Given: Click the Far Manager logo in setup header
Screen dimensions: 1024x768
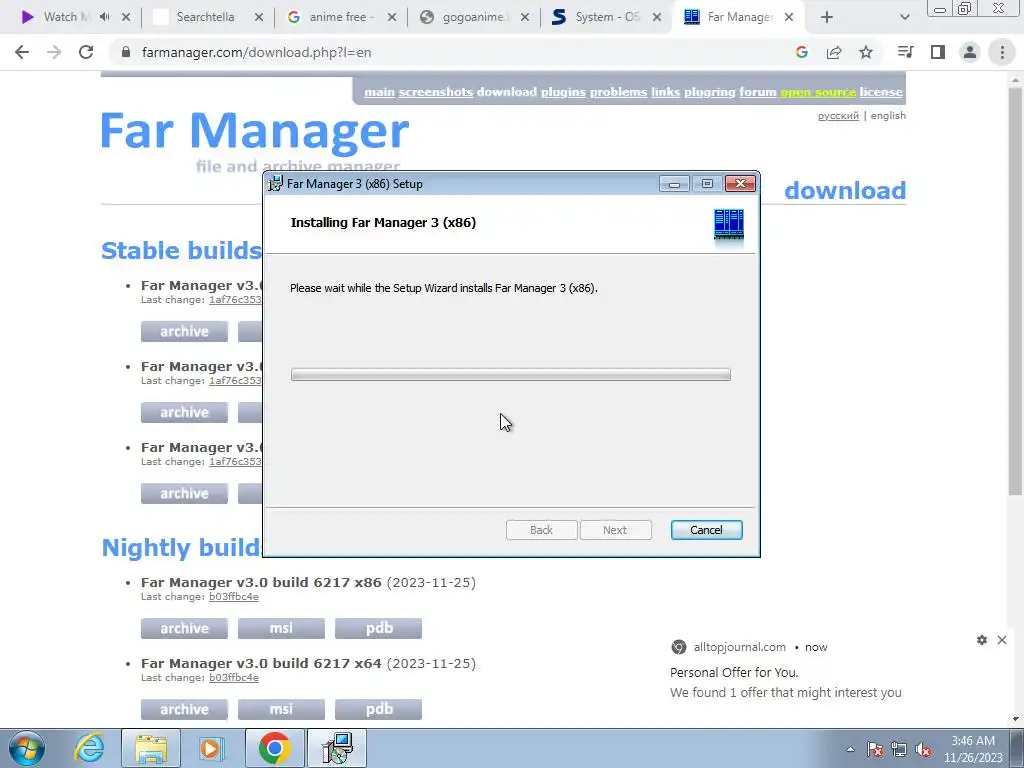Looking at the screenshot, I should (729, 225).
